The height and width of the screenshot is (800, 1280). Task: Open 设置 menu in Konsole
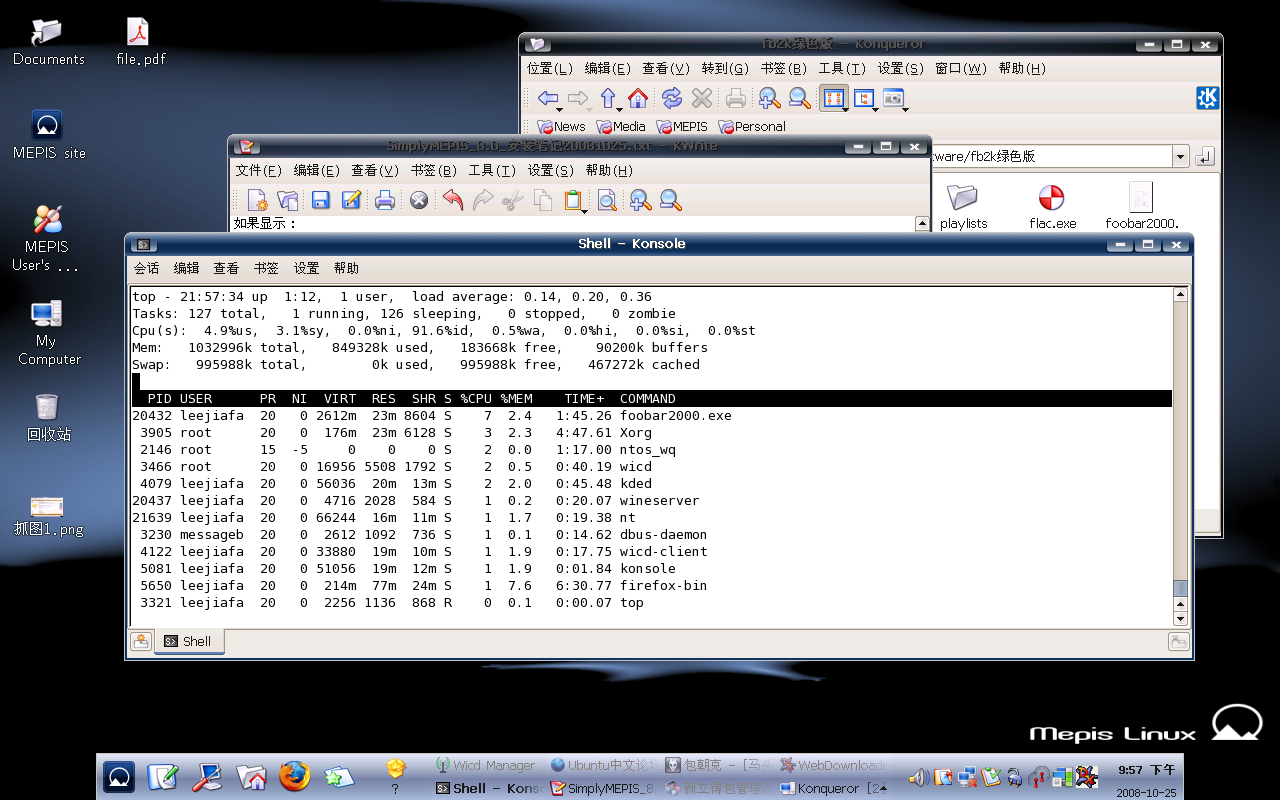[306, 268]
